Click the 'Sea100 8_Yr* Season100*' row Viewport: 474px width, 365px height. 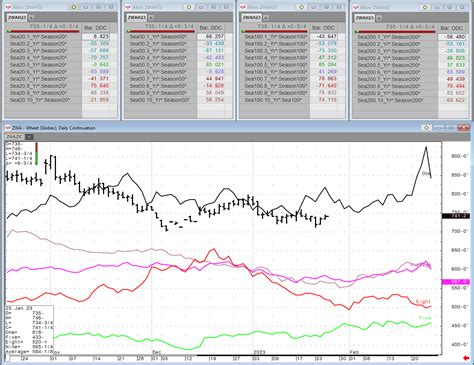pyautogui.click(x=275, y=86)
